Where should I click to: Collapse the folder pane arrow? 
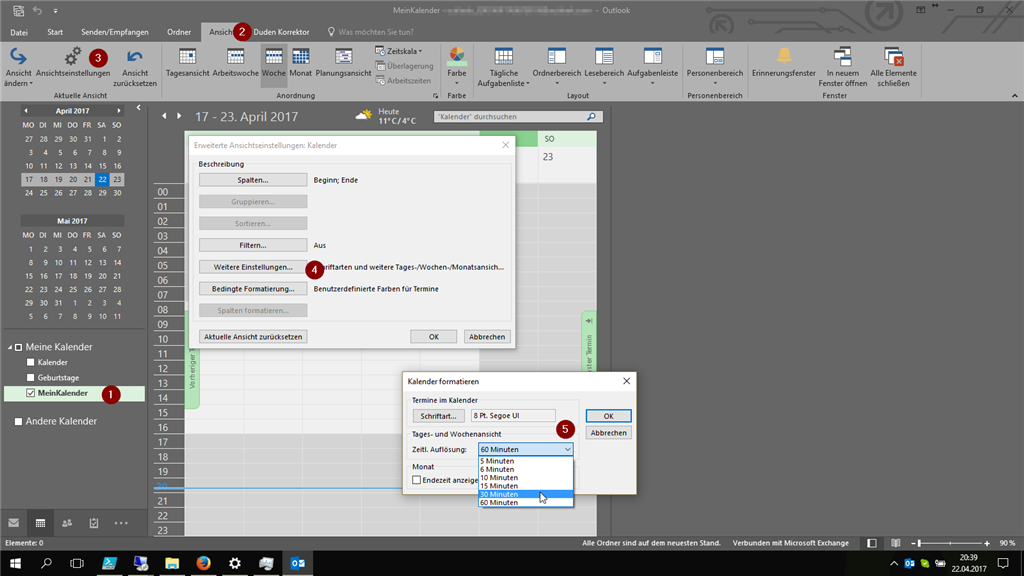pos(138,108)
